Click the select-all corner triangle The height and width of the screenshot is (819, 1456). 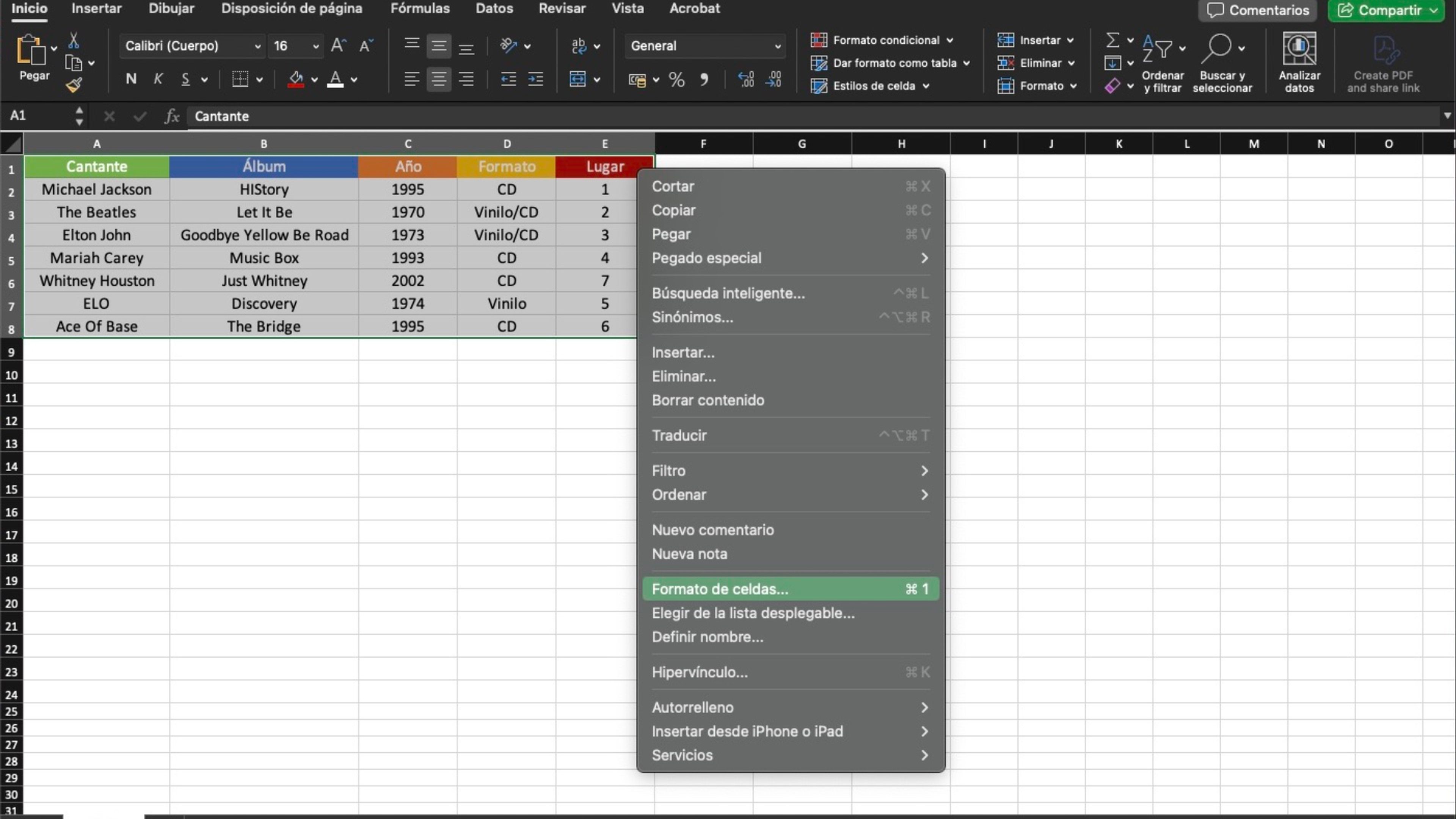coord(12,144)
